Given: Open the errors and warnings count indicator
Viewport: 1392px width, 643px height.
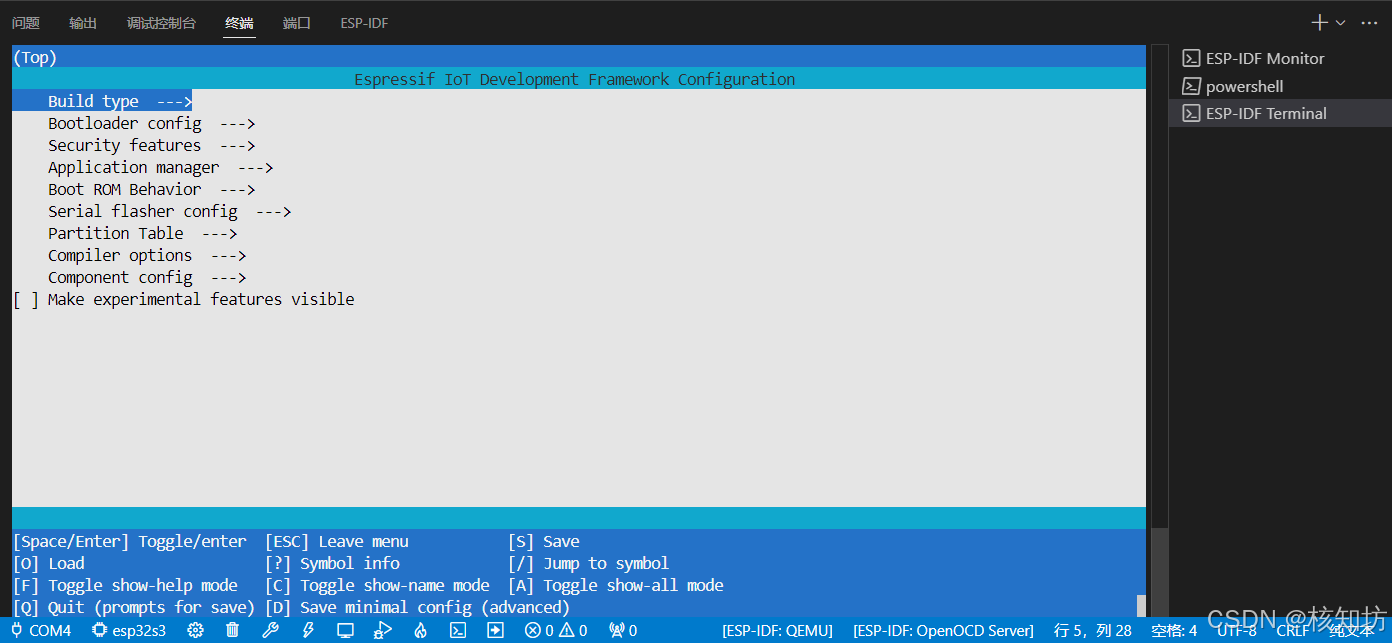Looking at the screenshot, I should [x=556, y=630].
